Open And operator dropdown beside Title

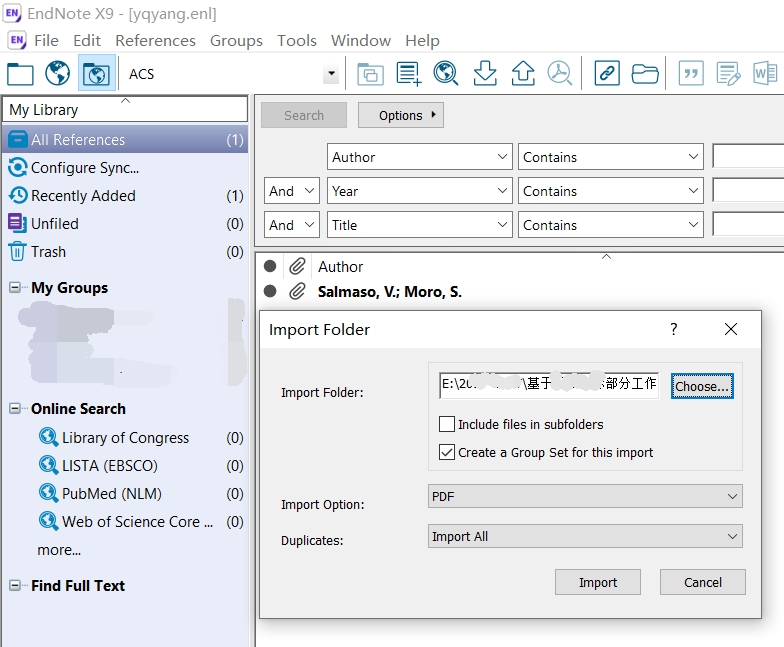tap(292, 225)
